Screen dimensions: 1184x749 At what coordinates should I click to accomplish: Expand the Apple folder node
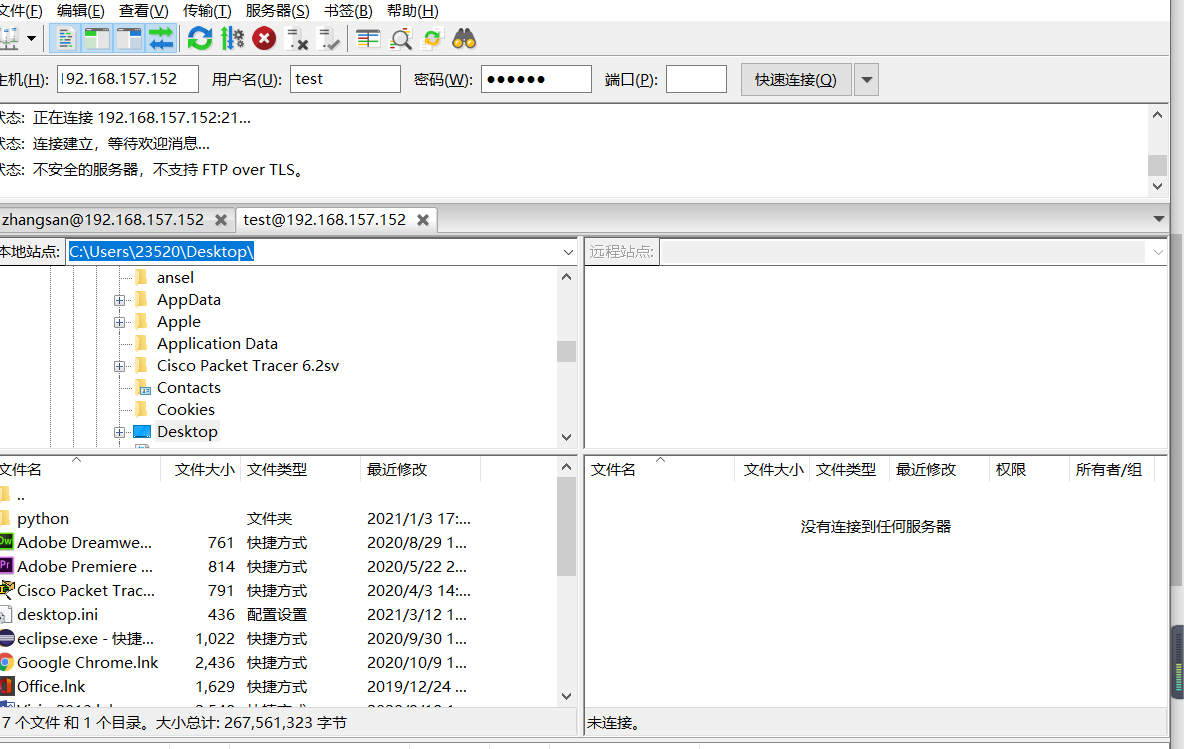(119, 322)
